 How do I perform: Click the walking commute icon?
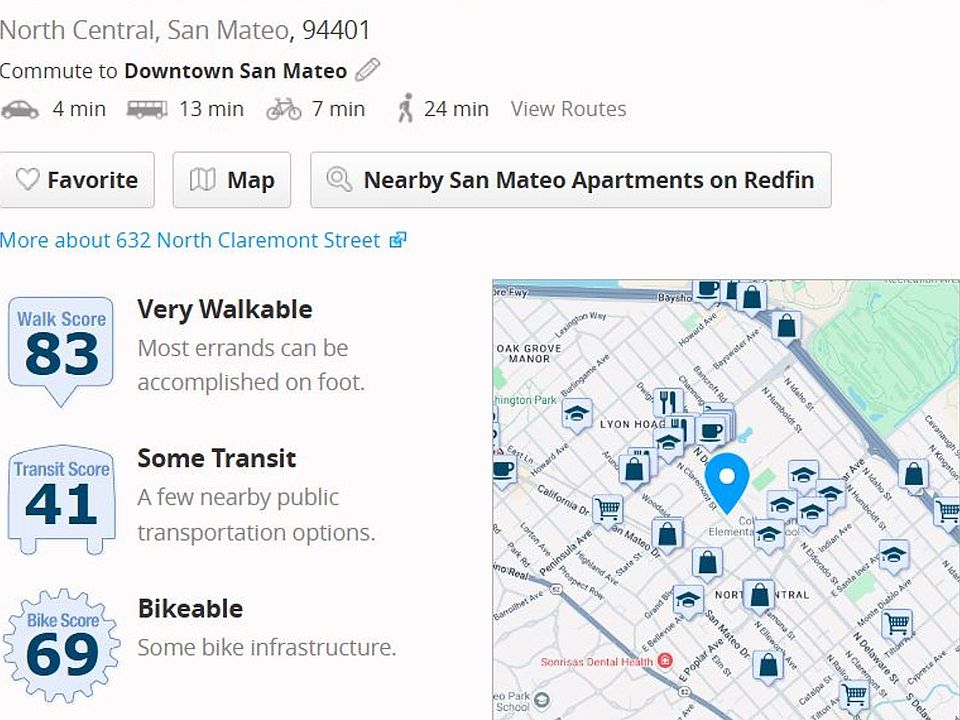pos(405,109)
